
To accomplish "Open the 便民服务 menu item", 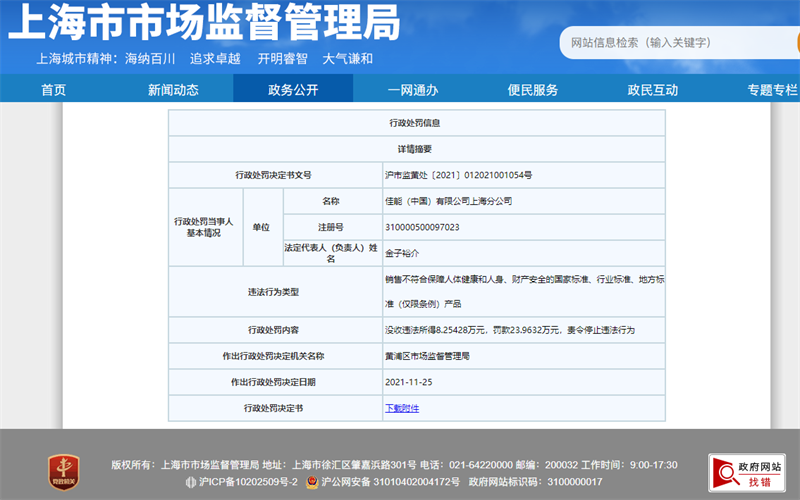I will point(533,89).
